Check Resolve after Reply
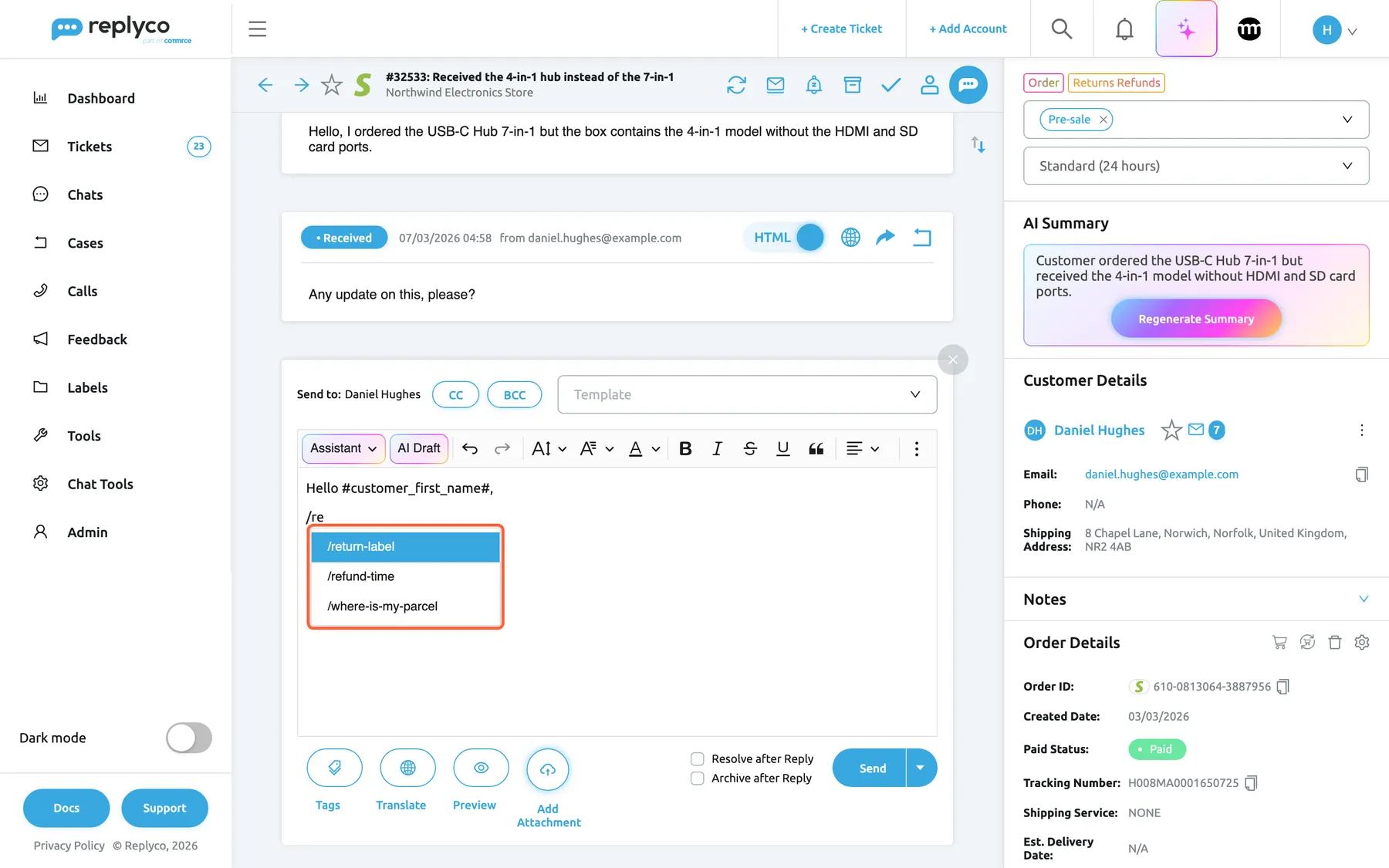The width and height of the screenshot is (1389, 868). click(697, 759)
